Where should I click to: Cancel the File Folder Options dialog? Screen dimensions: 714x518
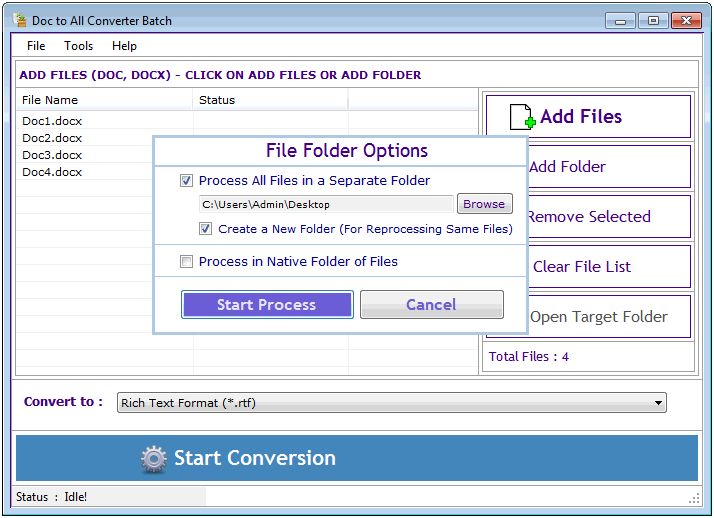point(432,305)
